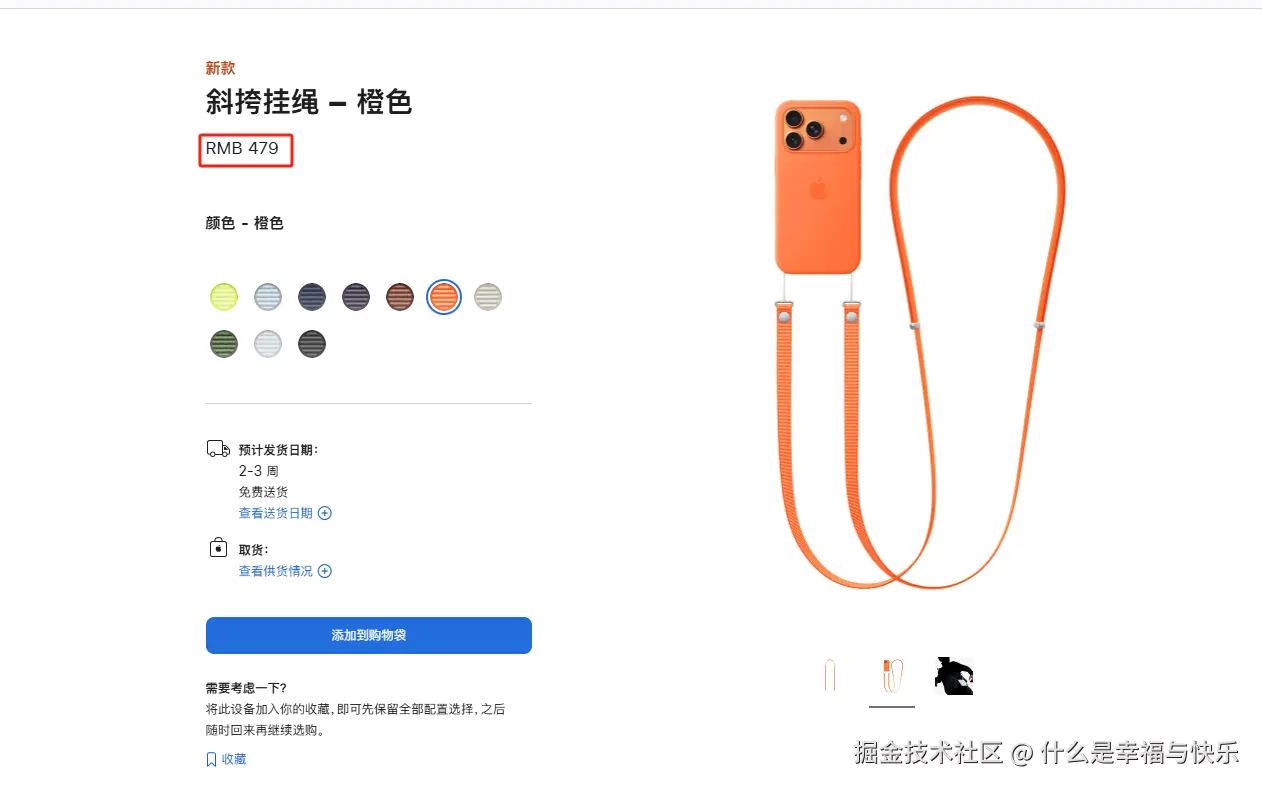
Task: Select the beige tan strap swatch
Action: (x=488, y=297)
